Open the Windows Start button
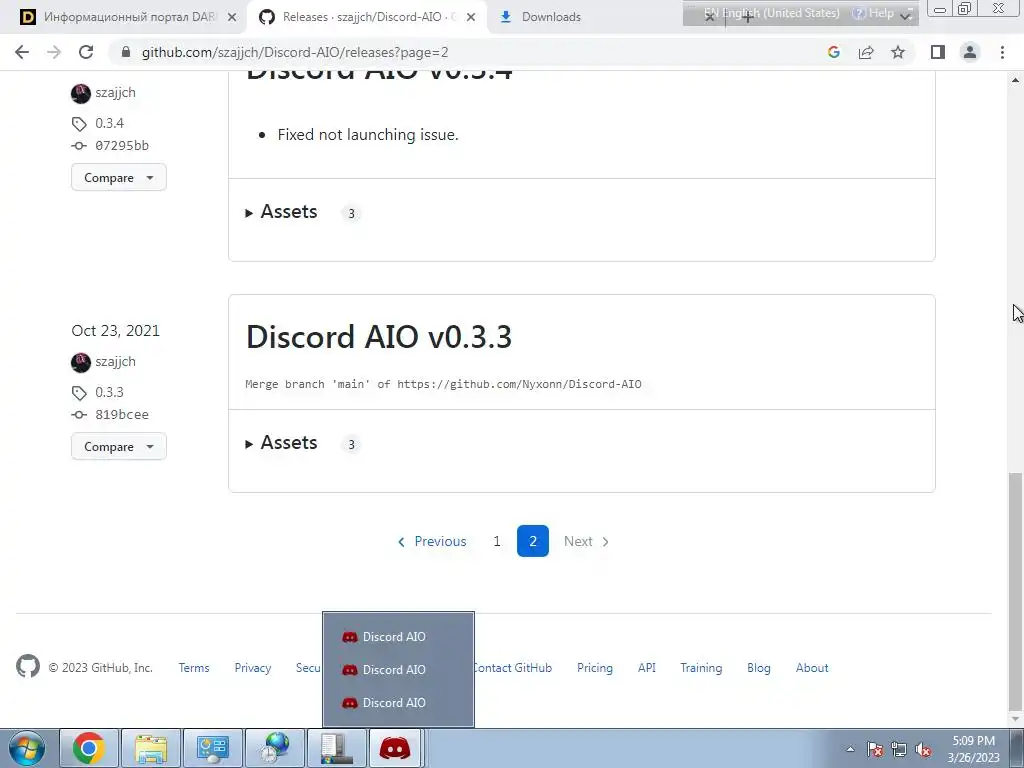Screen dimensions: 1024x768 pos(27,748)
